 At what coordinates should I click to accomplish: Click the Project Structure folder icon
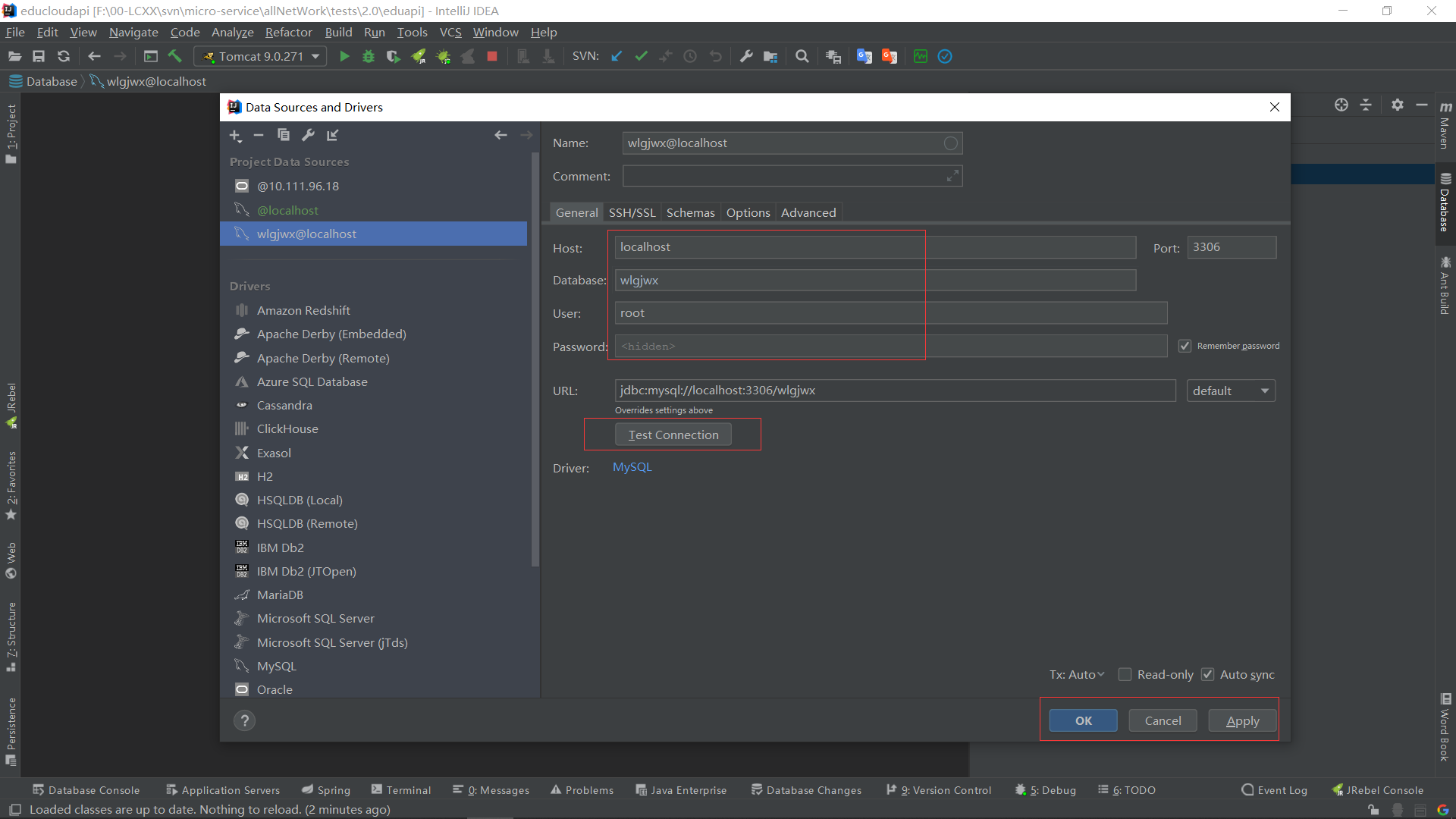[x=770, y=56]
